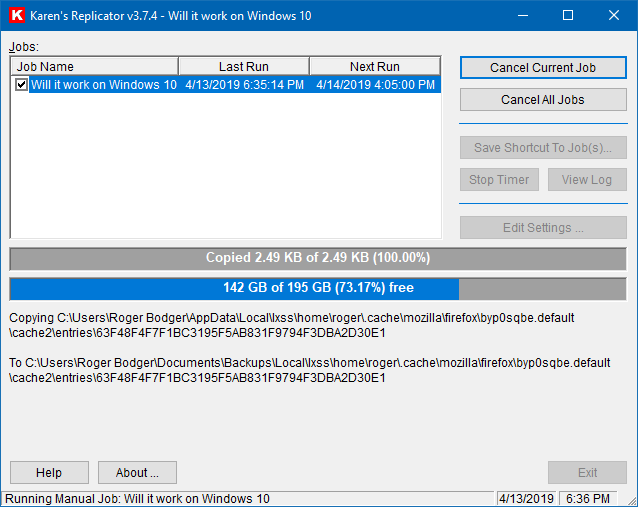Viewport: 638px width, 507px height.
Task: Click Last Run value 4/13/2019 6:35:14 PM
Action: click(x=245, y=85)
